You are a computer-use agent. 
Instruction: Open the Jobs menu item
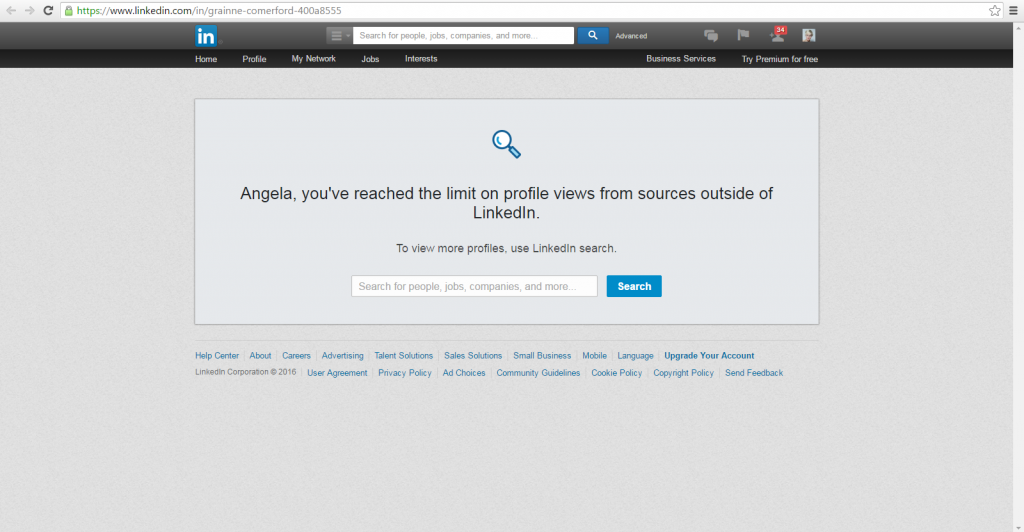point(370,59)
